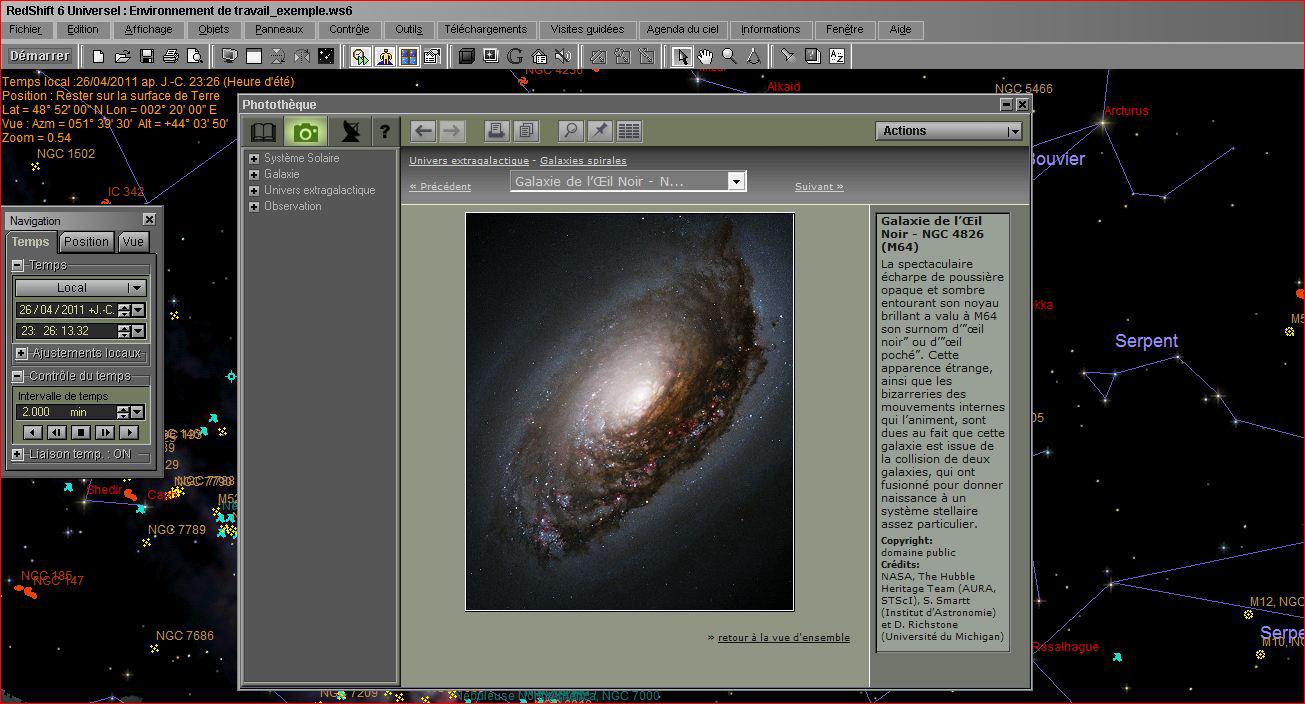Expand the Système Solaire tree node
This screenshot has width=1305, height=704.
(x=254, y=159)
